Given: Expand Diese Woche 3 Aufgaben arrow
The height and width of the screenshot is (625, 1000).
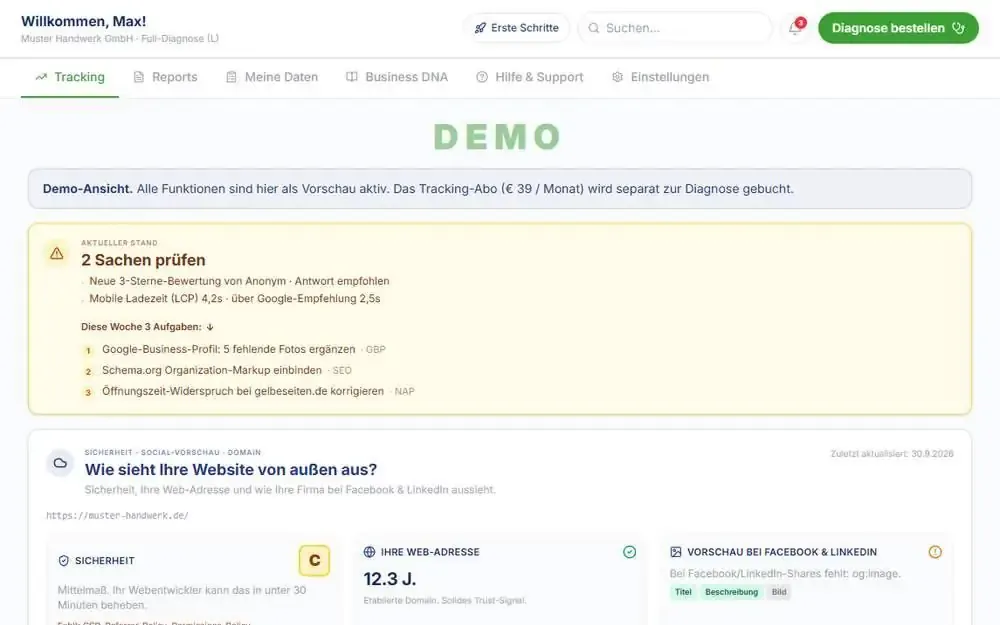Looking at the screenshot, I should pyautogui.click(x=210, y=327).
